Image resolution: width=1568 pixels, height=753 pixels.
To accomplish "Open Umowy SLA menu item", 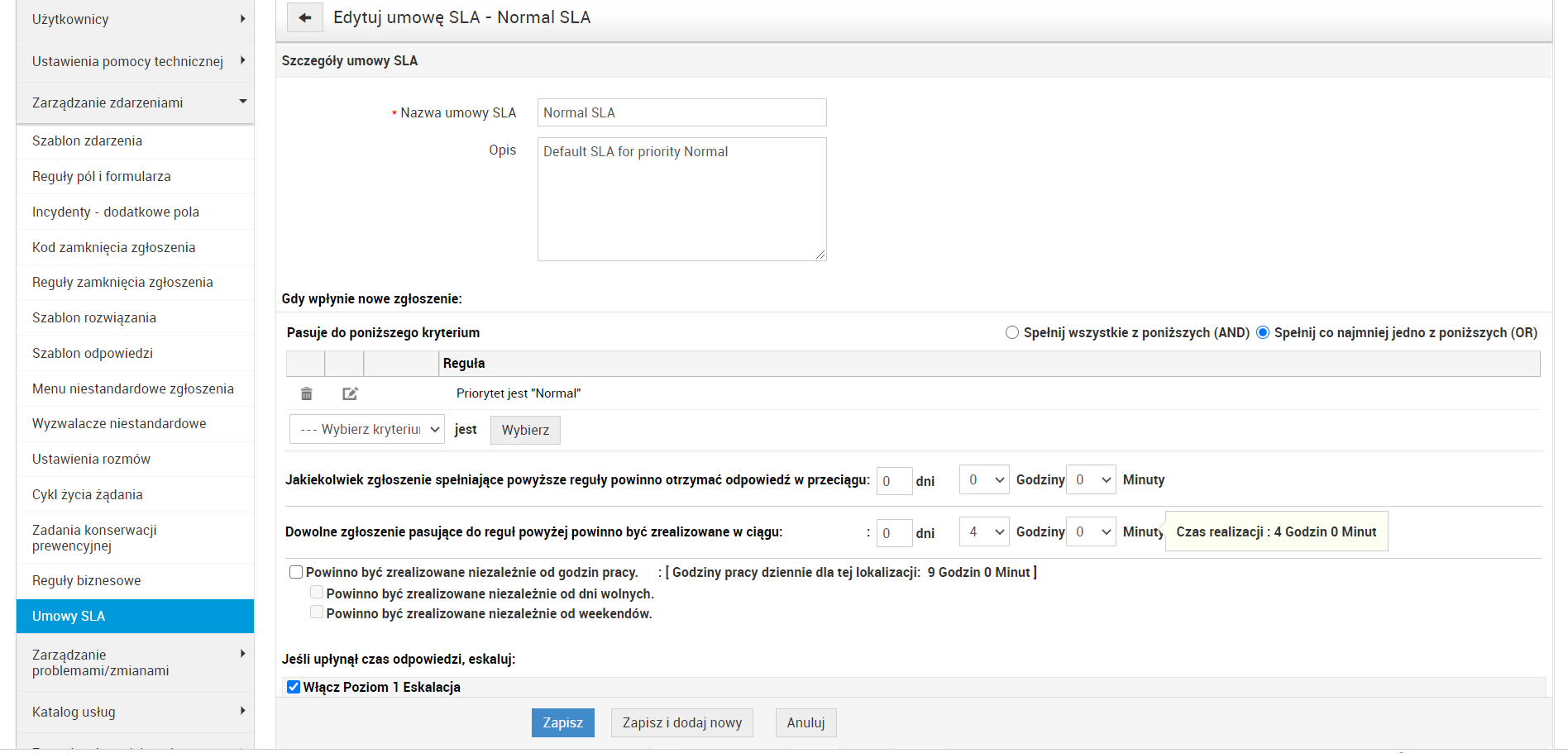I will (135, 616).
